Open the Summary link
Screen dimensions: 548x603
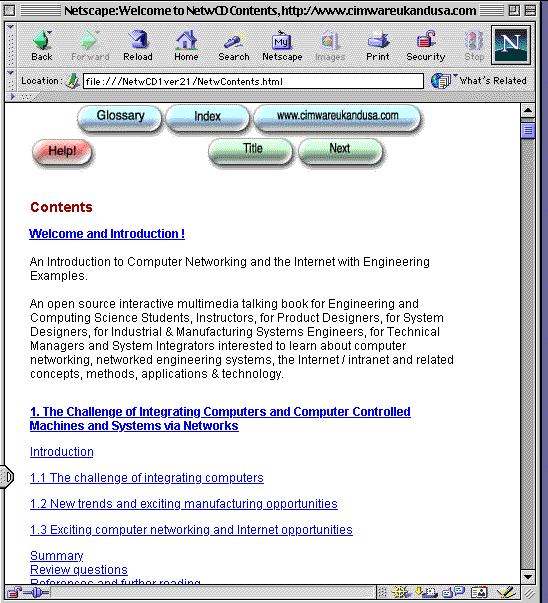pos(57,556)
